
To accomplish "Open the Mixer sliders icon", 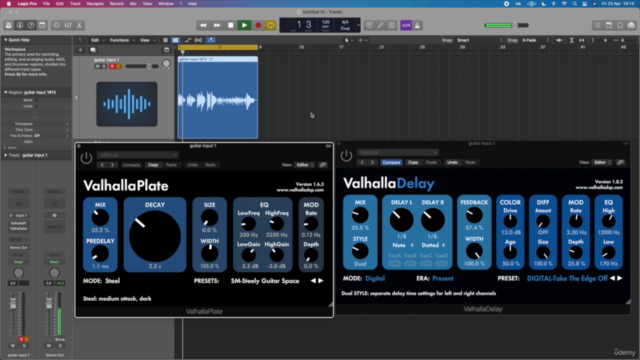I will click(x=68, y=25).
